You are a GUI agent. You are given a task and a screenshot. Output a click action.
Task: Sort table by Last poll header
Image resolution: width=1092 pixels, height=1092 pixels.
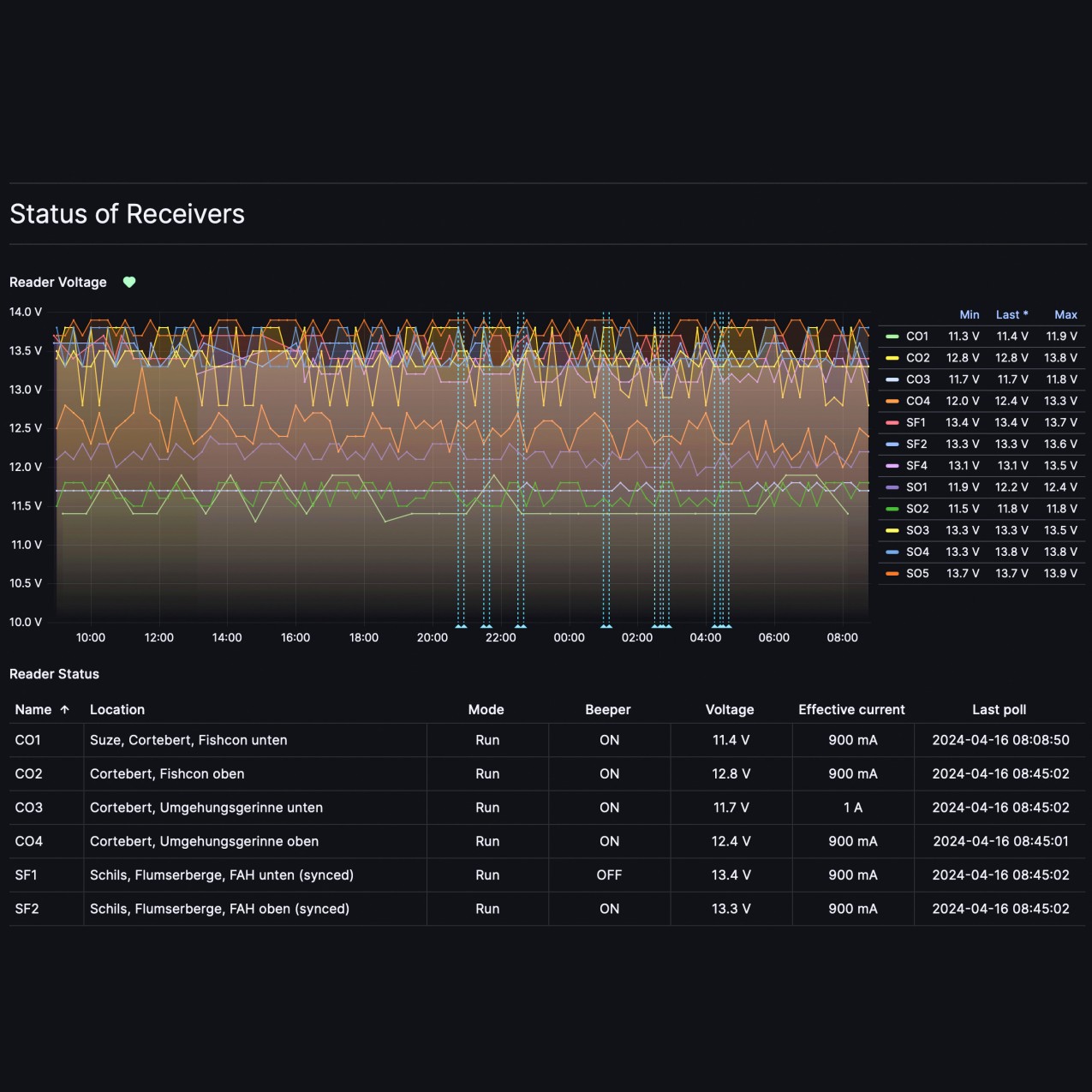click(x=999, y=710)
